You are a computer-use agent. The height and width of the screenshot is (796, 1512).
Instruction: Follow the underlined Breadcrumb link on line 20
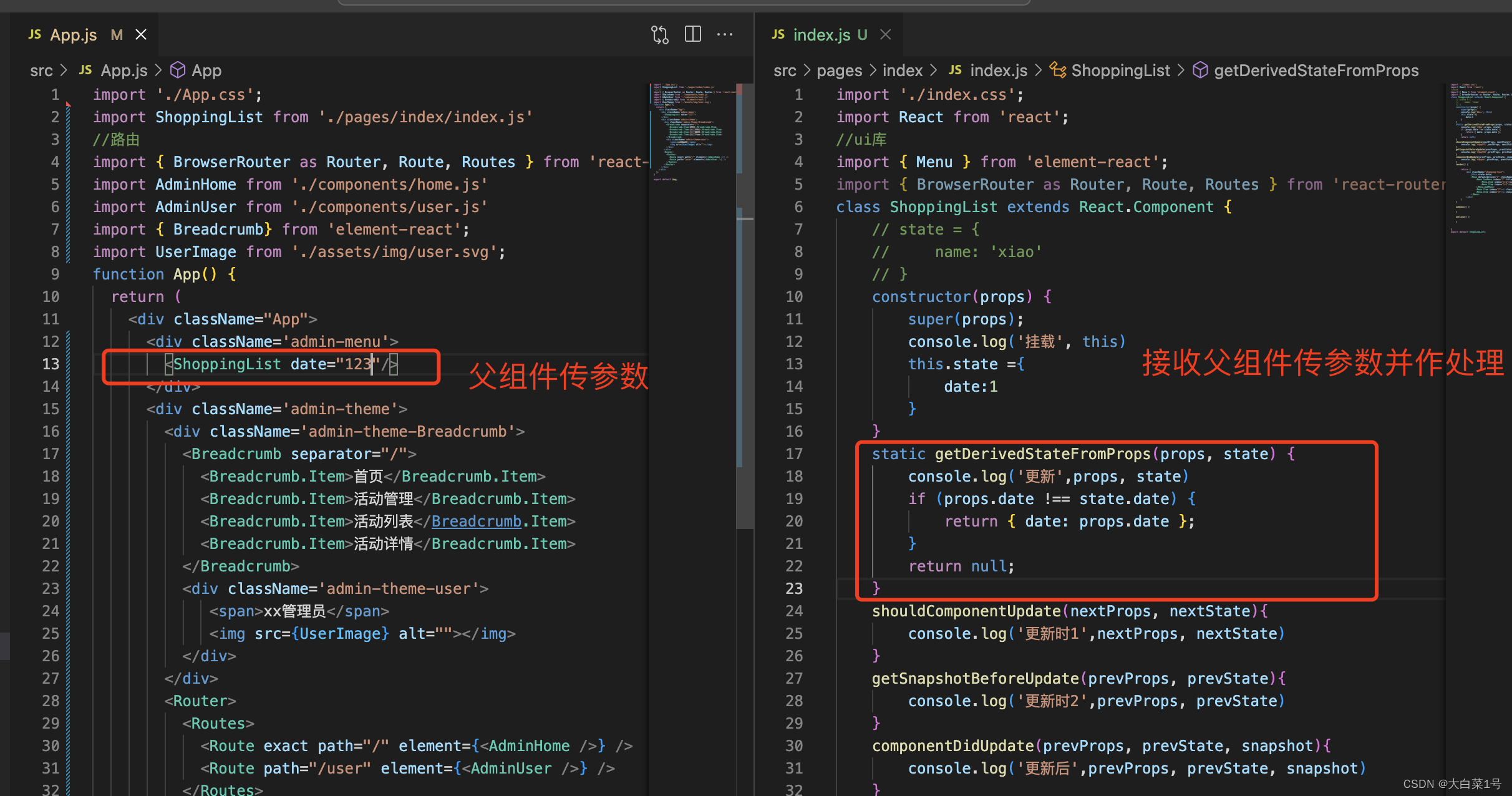tap(476, 521)
